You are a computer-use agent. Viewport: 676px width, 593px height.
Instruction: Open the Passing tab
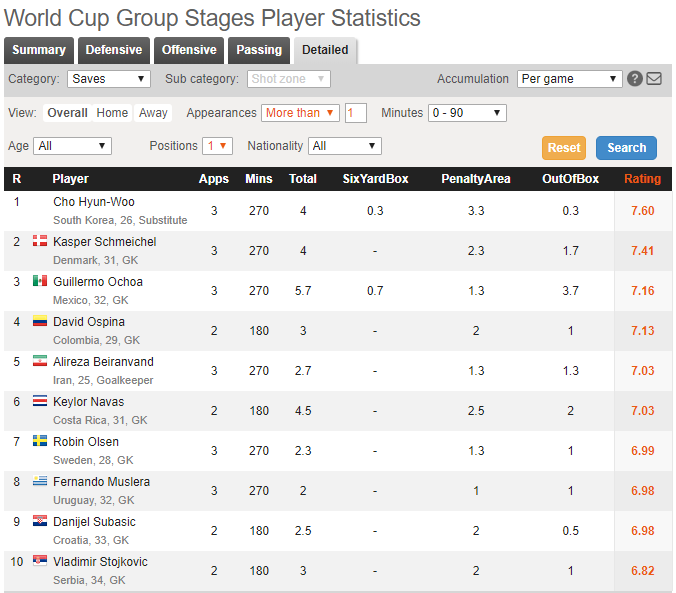click(259, 50)
